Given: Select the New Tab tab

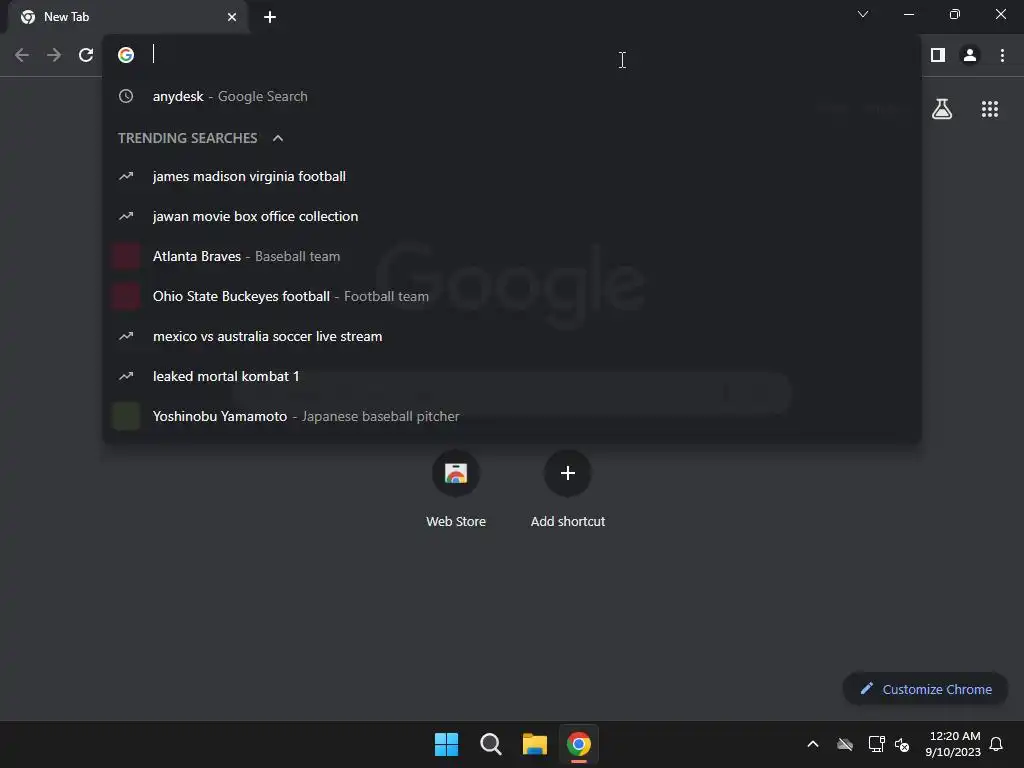Looking at the screenshot, I should coord(127,17).
